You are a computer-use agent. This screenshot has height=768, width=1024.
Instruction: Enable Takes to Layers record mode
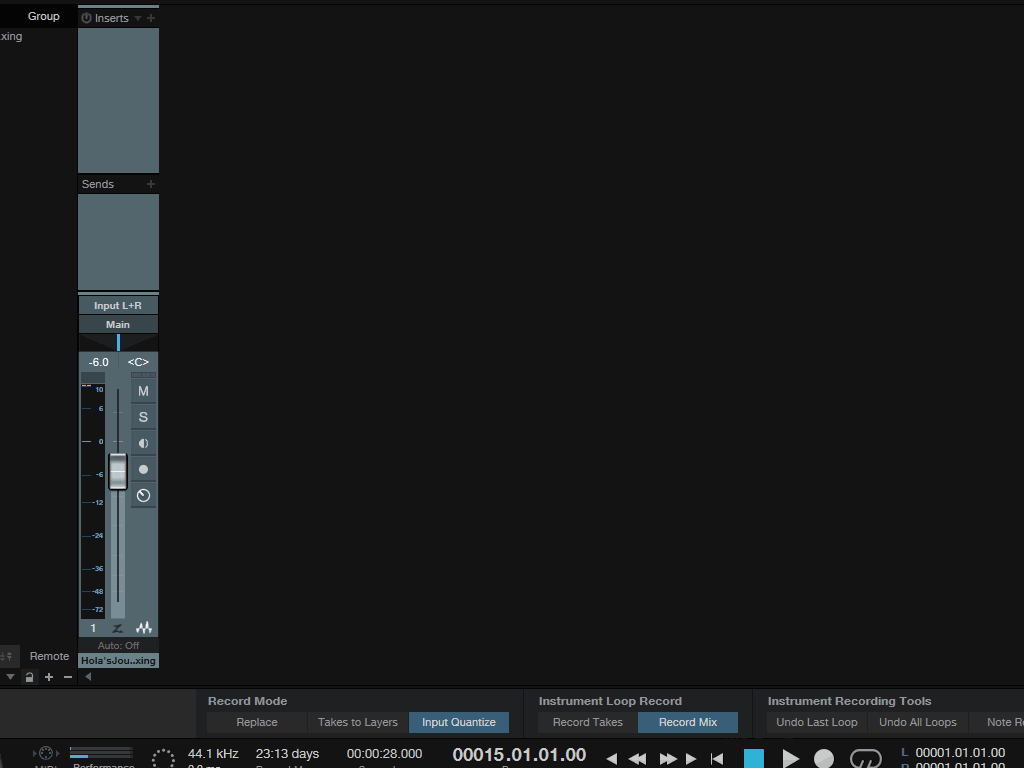[x=358, y=722]
